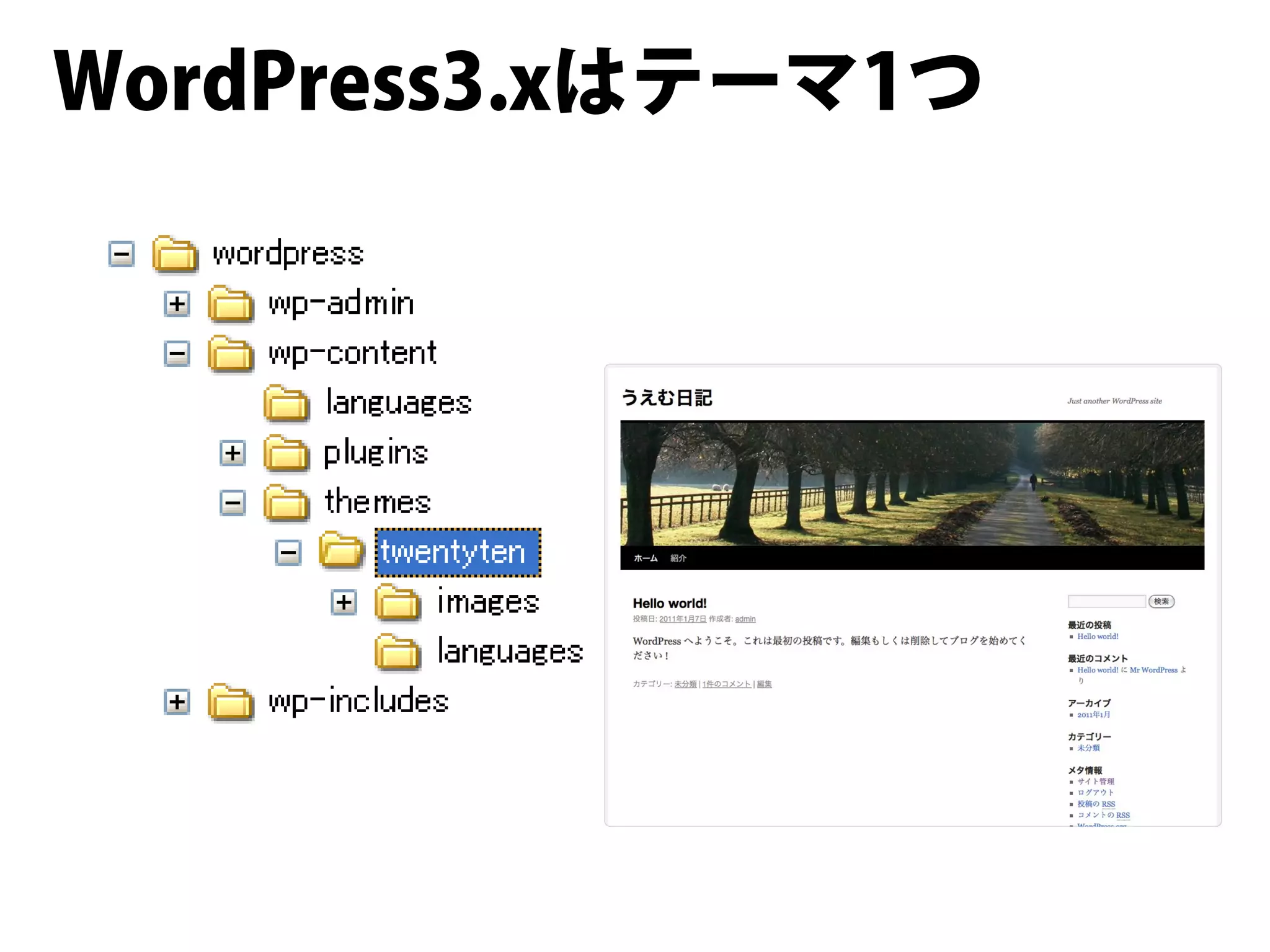Open the ホーム navigation menu item
Image resolution: width=1270 pixels, height=952 pixels.
pyautogui.click(x=646, y=558)
